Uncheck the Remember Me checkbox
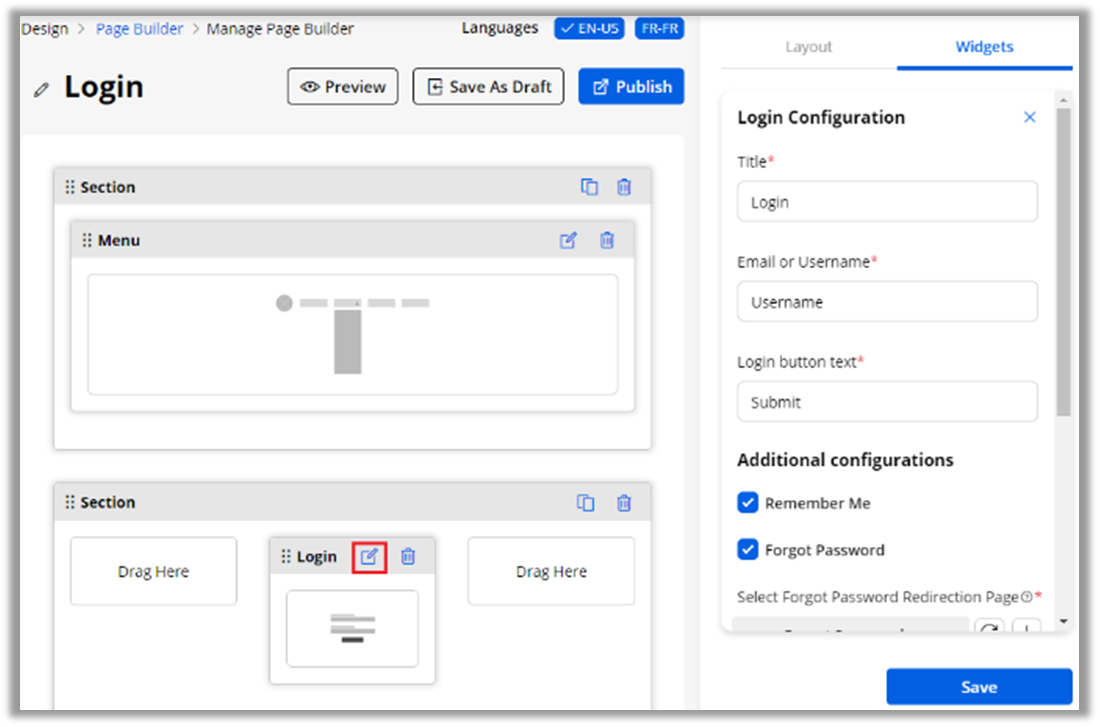Image resolution: width=1100 pixels, height=727 pixels. pyautogui.click(x=748, y=503)
